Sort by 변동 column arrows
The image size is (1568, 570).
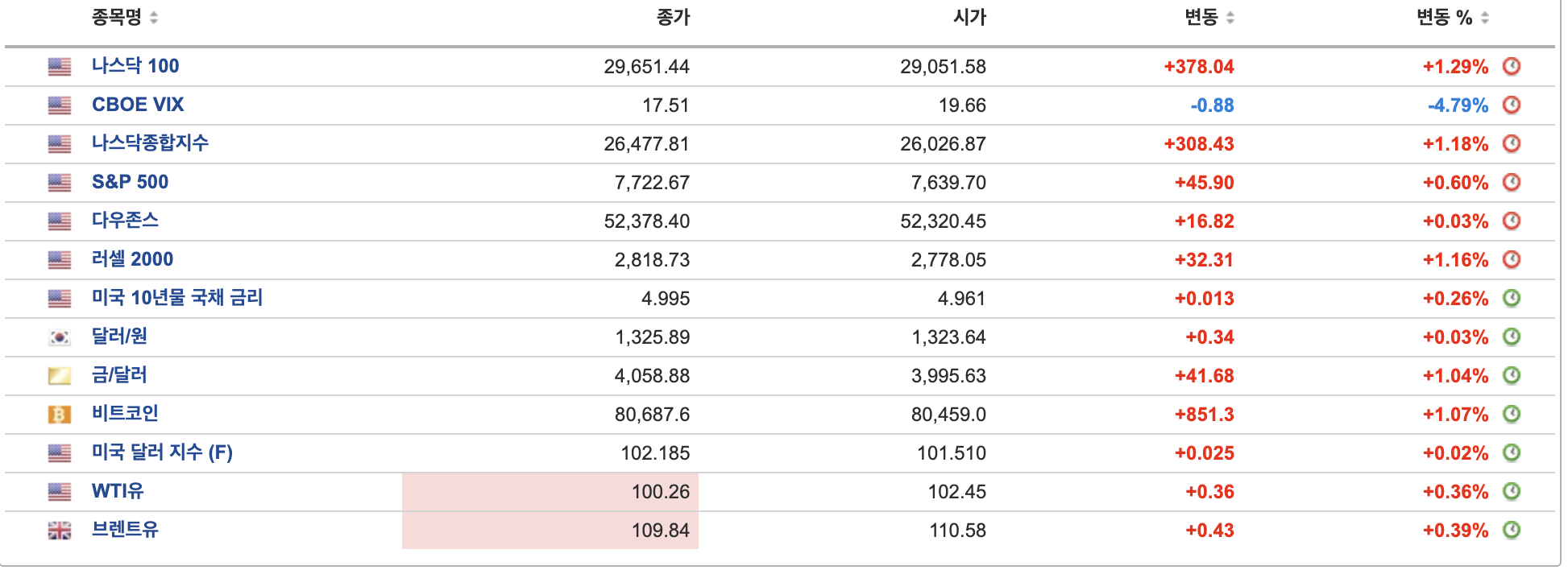point(1209,17)
